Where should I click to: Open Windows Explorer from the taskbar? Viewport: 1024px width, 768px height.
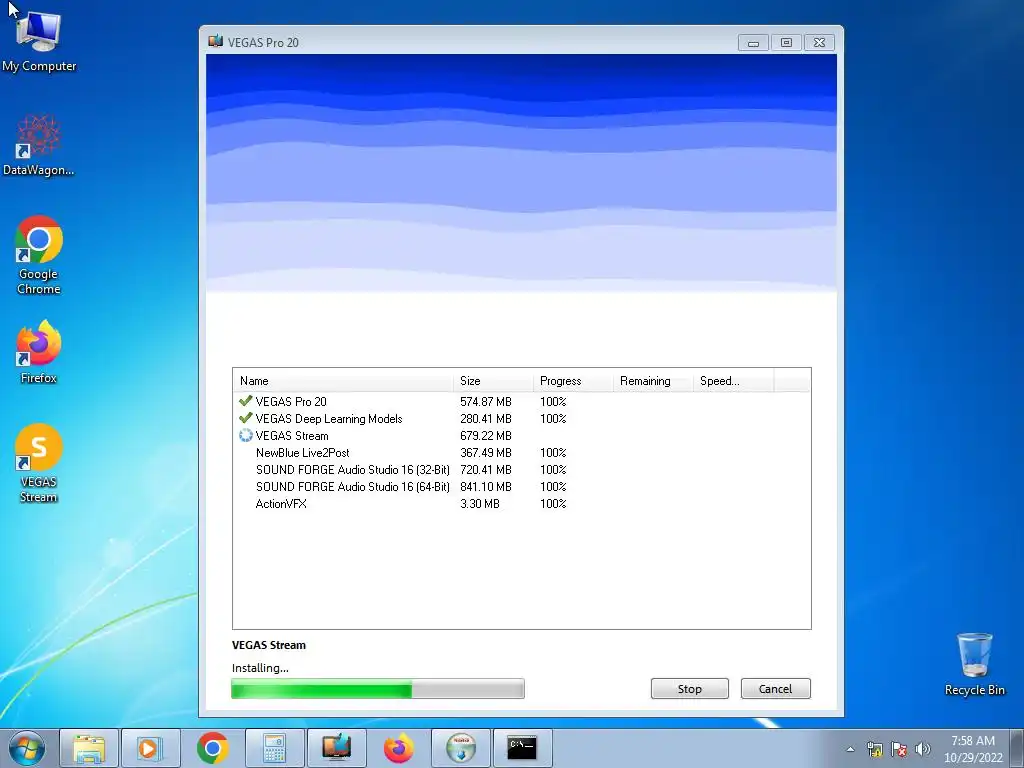click(89, 748)
